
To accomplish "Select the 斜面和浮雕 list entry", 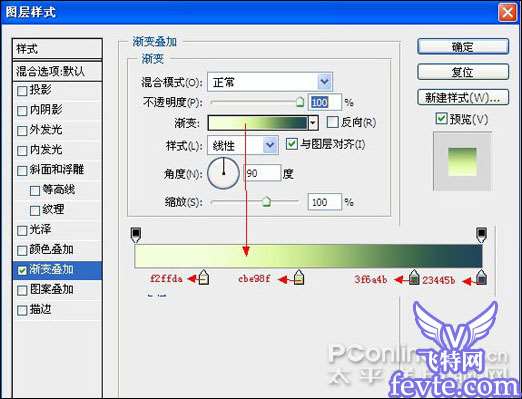I will pos(57,170).
